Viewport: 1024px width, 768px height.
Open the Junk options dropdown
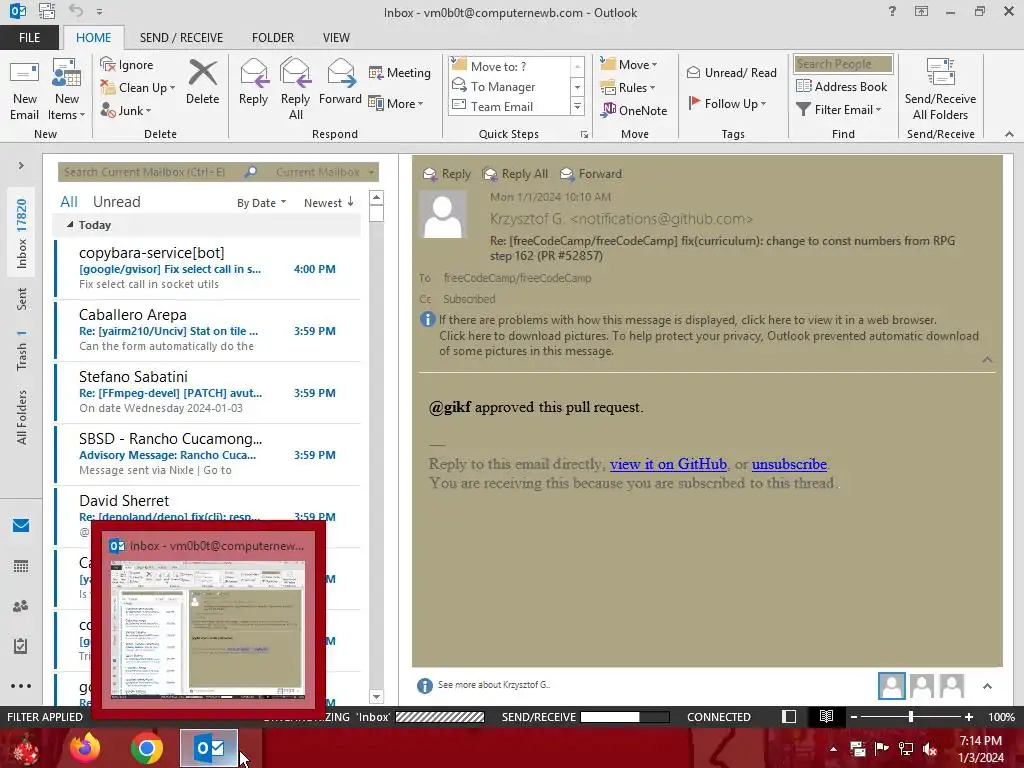click(x=126, y=110)
